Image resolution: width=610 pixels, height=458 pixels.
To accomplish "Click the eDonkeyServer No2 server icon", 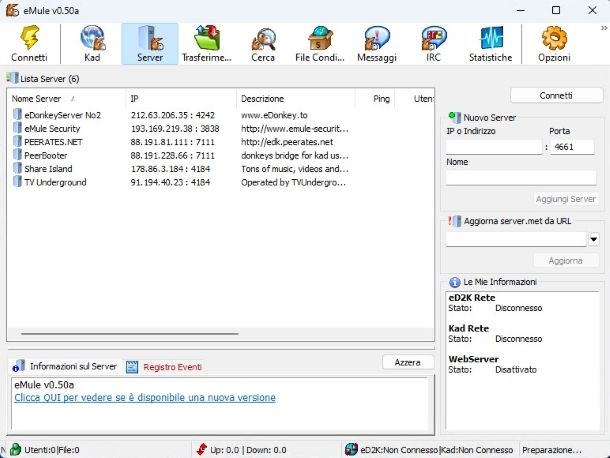I will coord(18,114).
